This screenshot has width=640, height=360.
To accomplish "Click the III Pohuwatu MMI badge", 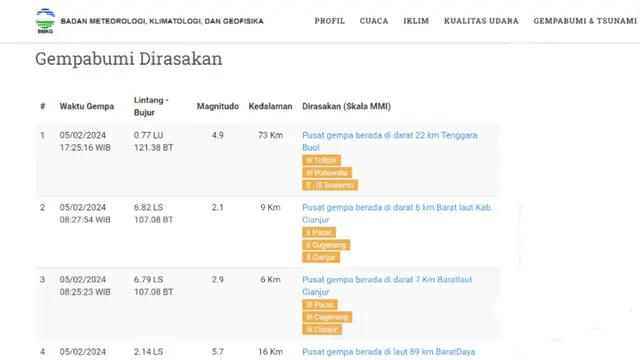I will (x=327, y=173).
